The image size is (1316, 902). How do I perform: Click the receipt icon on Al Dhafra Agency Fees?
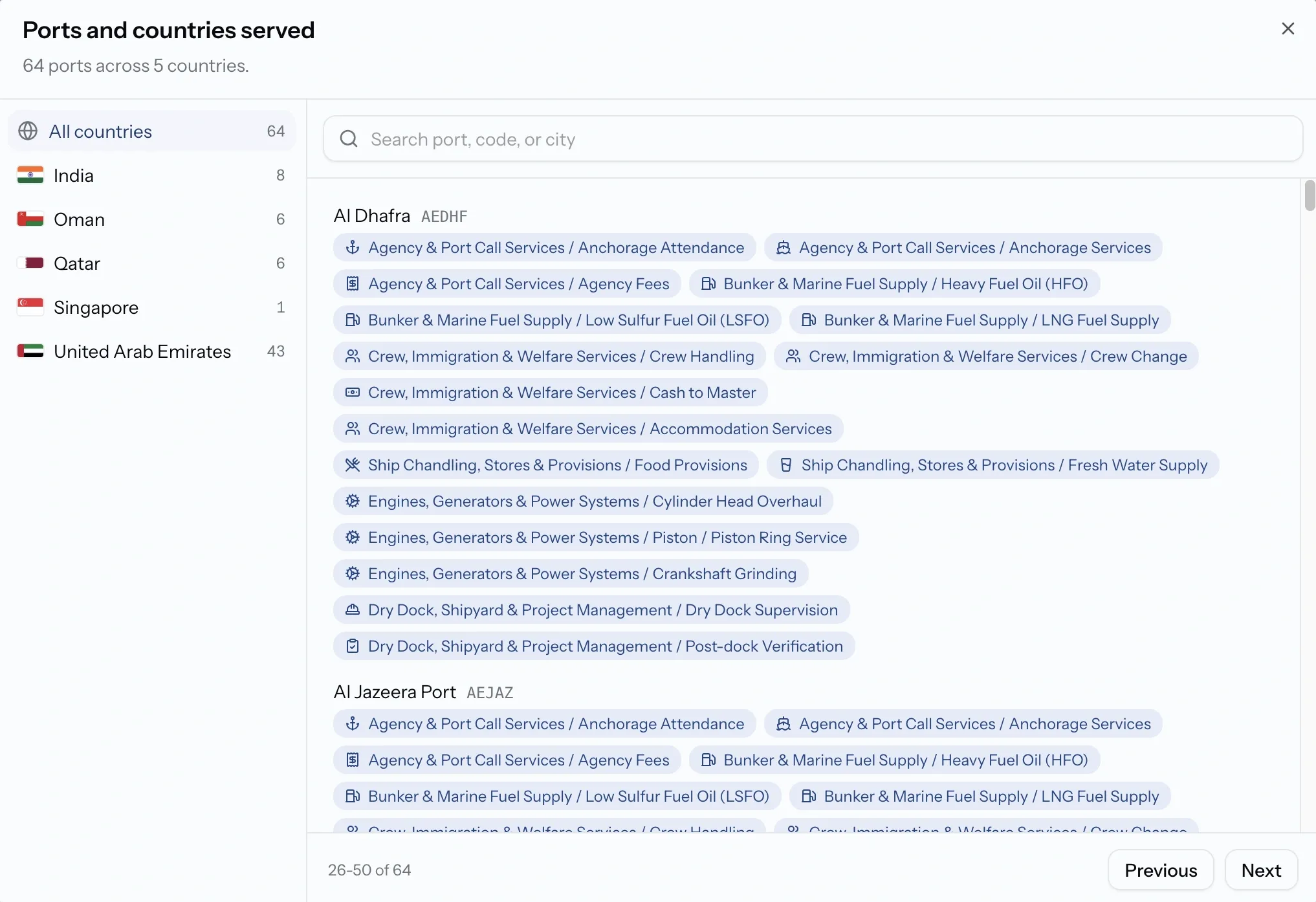pos(353,284)
